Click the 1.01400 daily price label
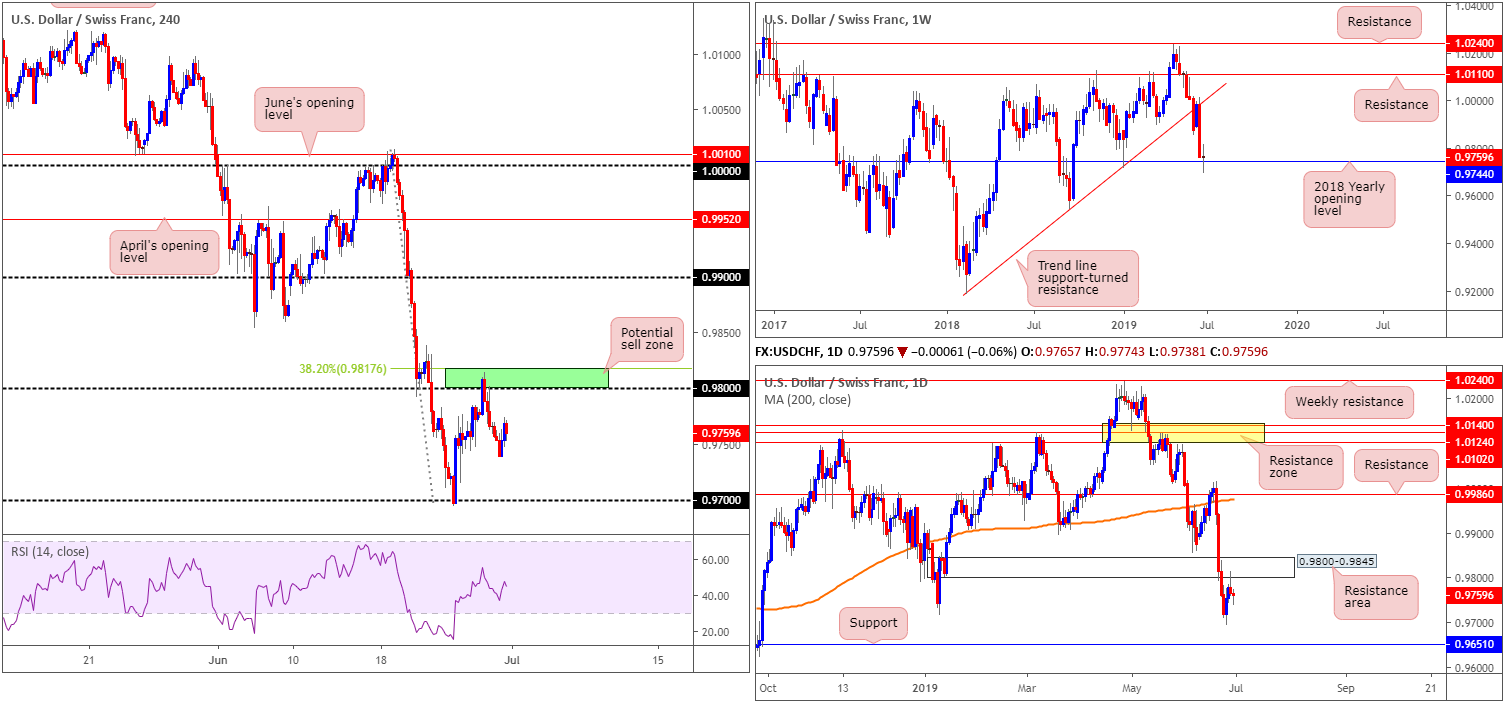This screenshot has width=1506, height=703. point(1475,426)
